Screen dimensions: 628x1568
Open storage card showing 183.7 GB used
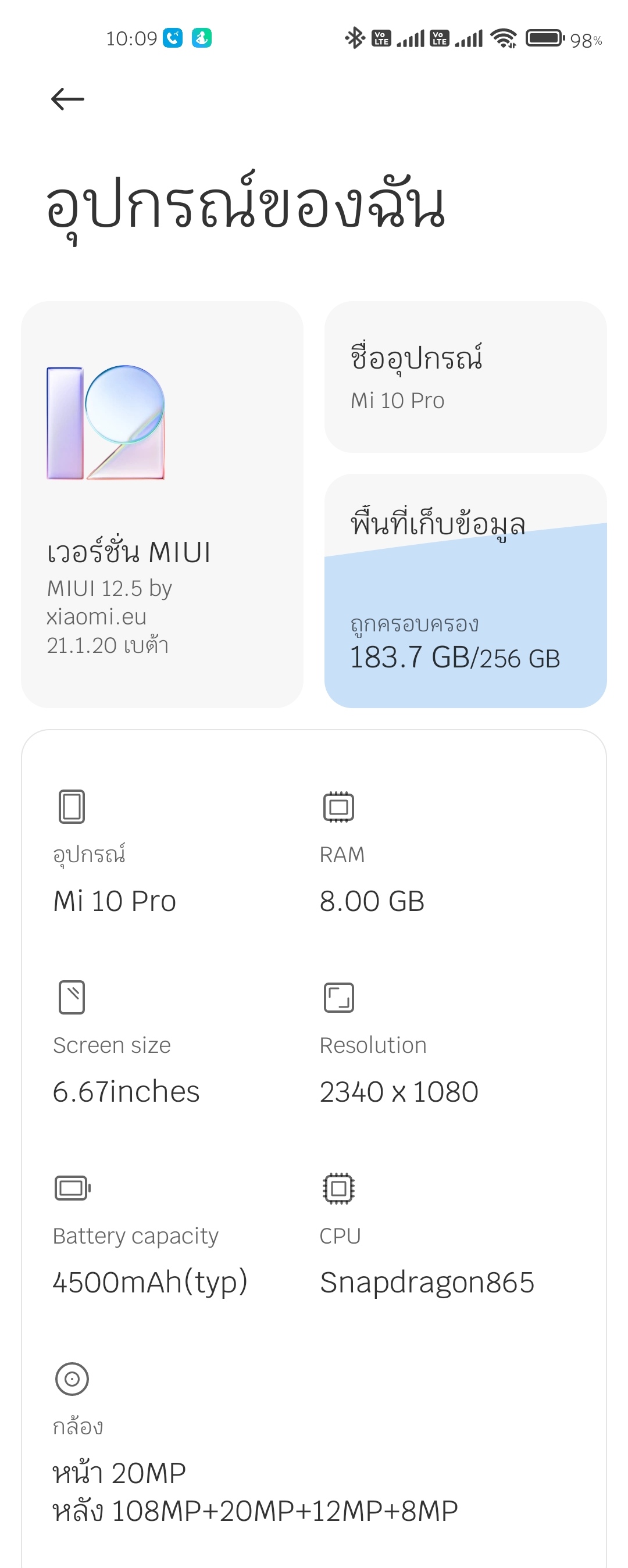coord(465,591)
